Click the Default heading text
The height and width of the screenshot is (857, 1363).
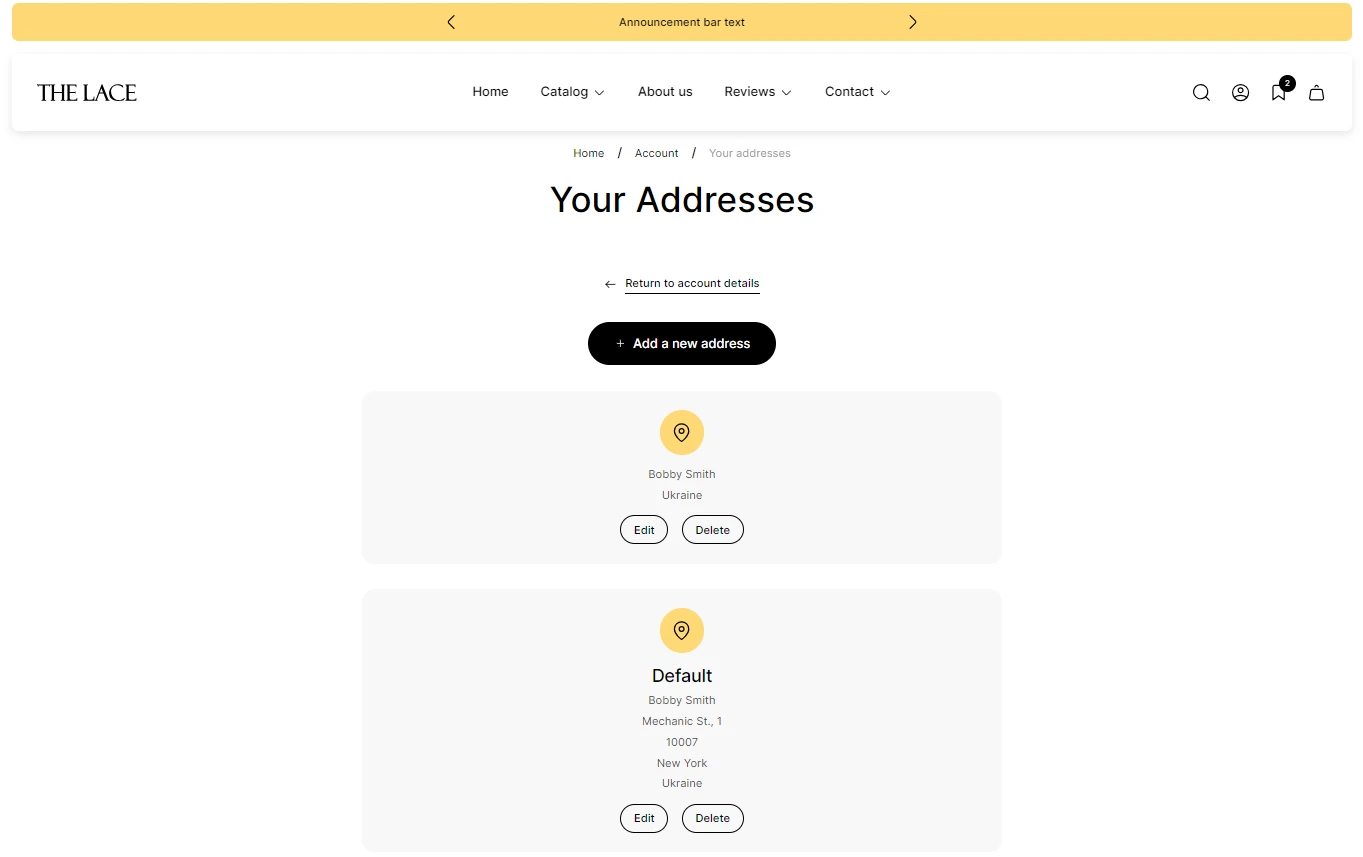(x=682, y=676)
